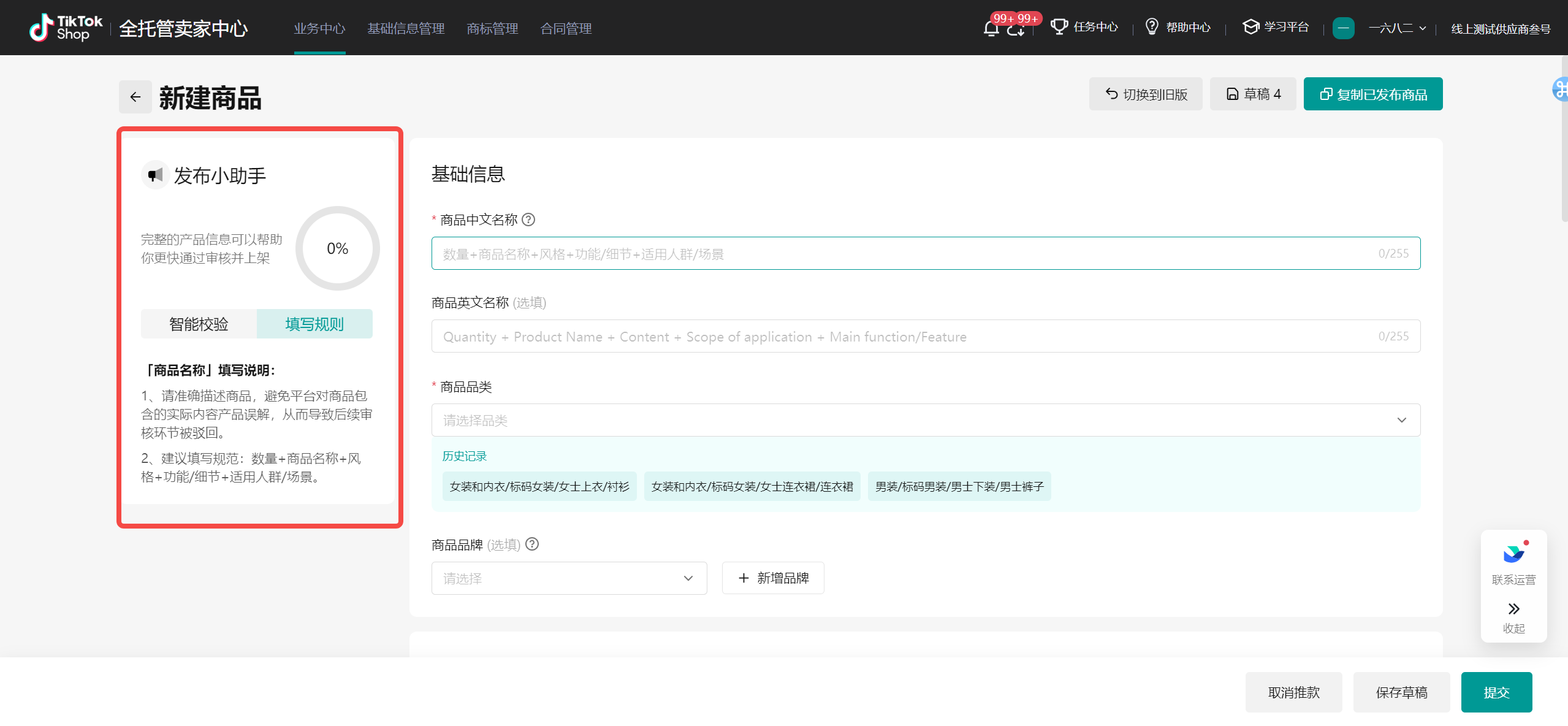Open the 商标管理 menu

[492, 29]
